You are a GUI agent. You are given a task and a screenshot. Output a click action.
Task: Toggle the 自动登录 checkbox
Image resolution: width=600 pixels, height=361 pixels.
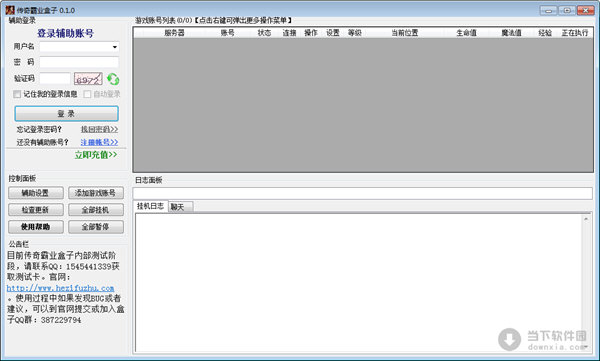[87, 94]
